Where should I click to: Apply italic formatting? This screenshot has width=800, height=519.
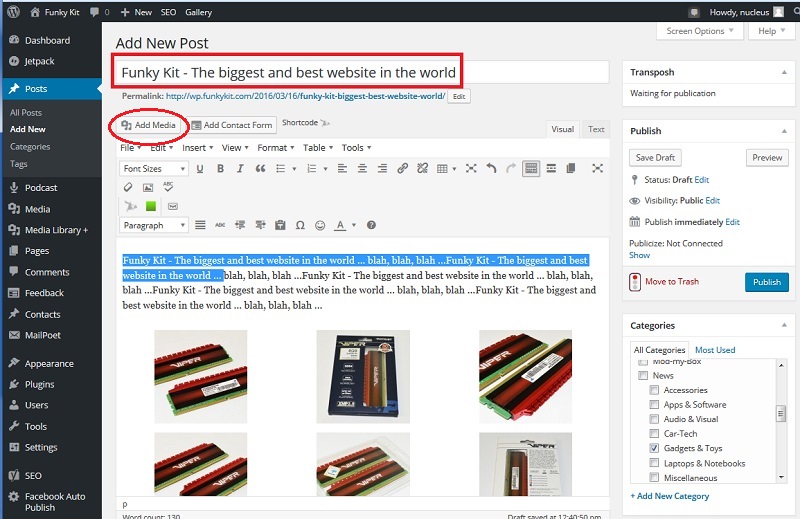coord(240,168)
